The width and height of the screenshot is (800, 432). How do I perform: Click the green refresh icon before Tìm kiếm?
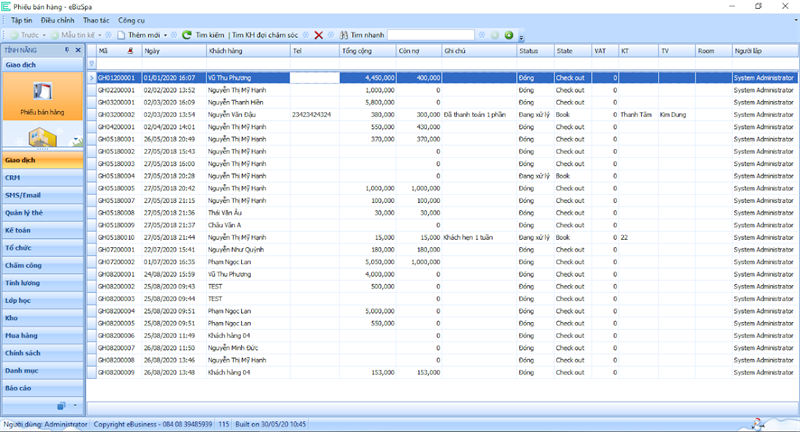(187, 35)
